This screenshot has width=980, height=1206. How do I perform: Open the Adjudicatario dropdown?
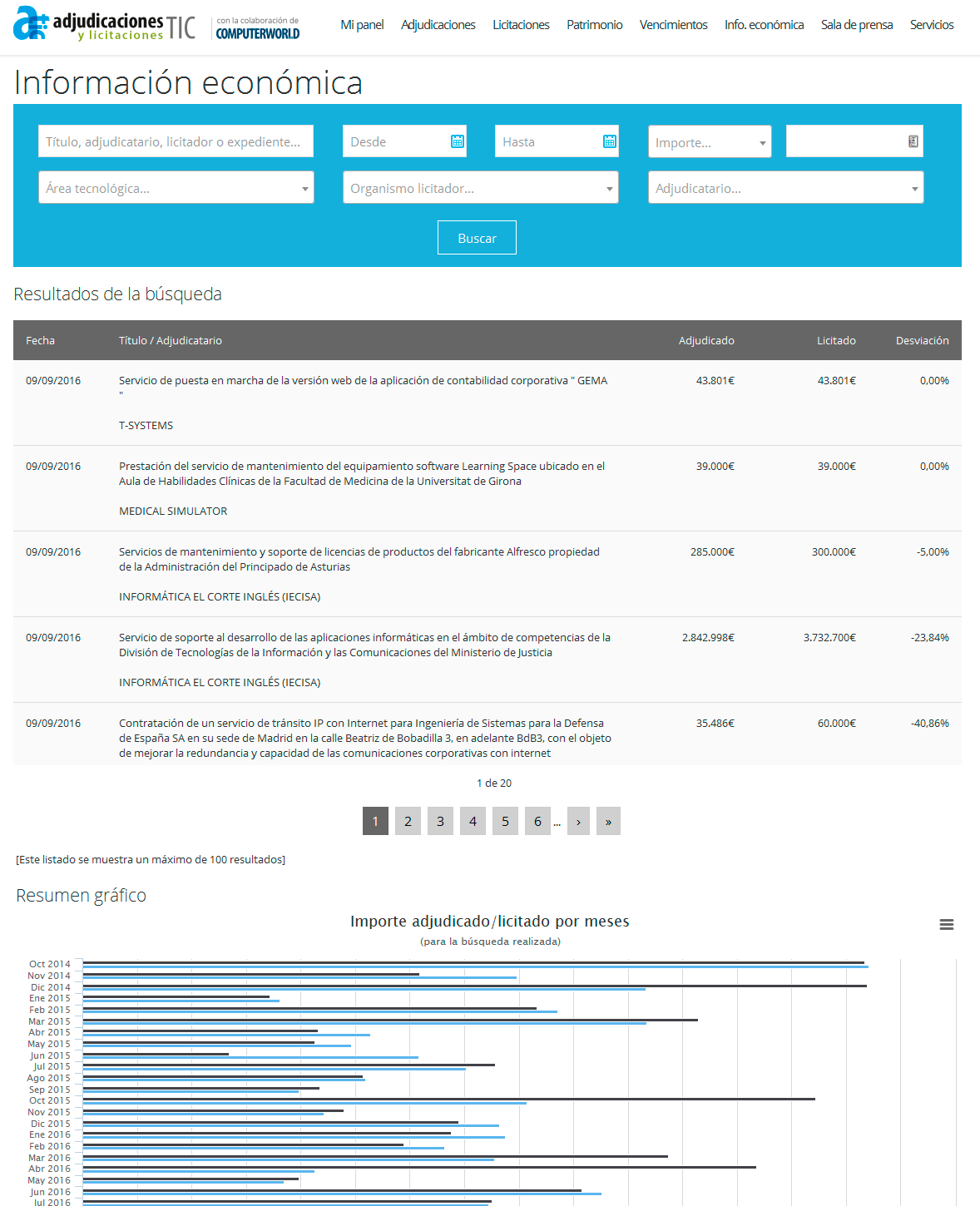(786, 187)
